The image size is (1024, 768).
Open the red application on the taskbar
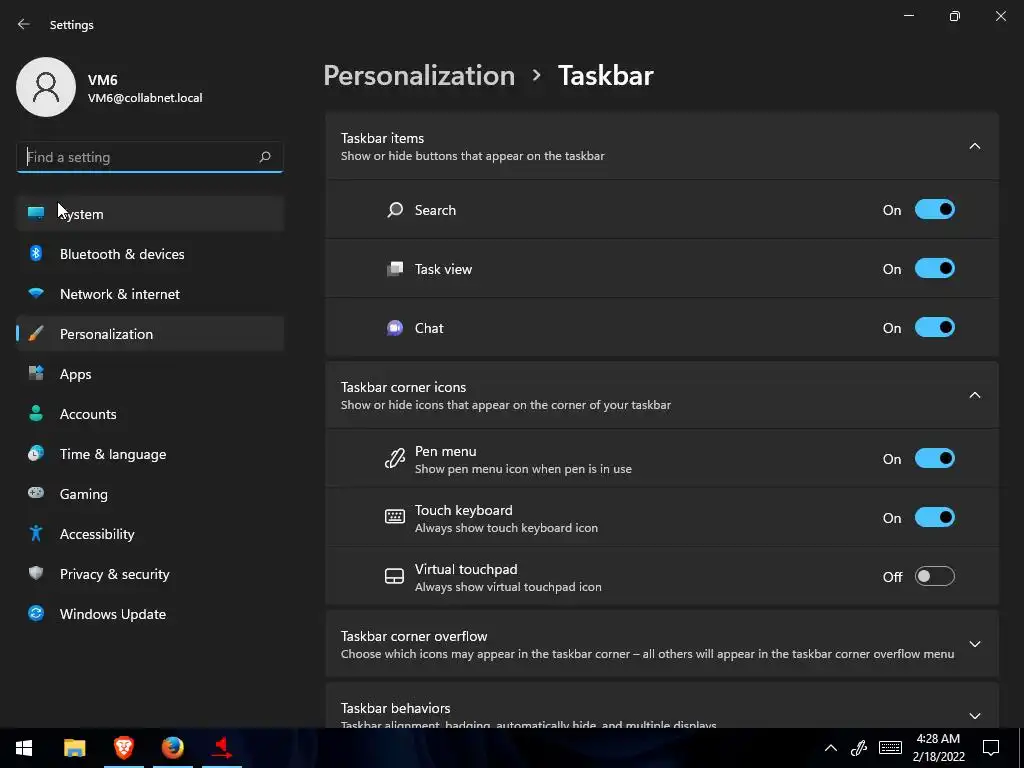click(222, 748)
